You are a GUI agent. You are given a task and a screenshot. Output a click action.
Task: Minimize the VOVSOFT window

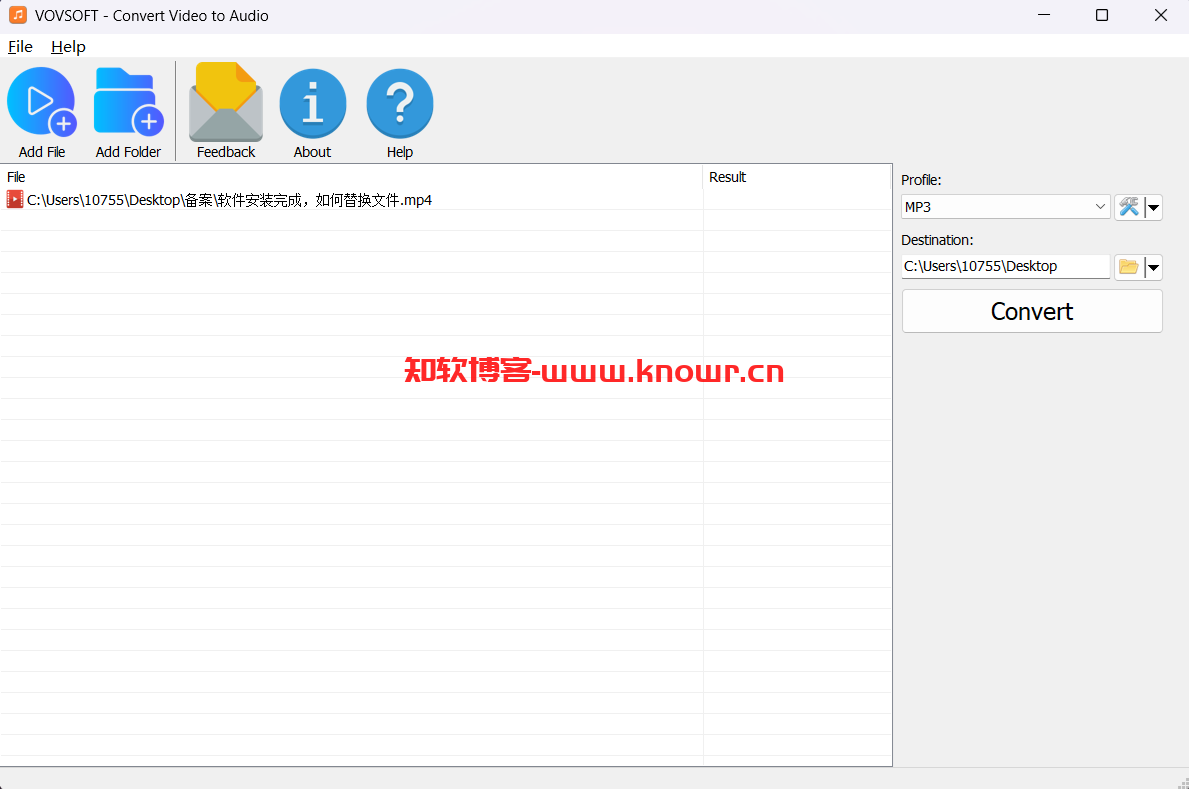[x=1044, y=15]
